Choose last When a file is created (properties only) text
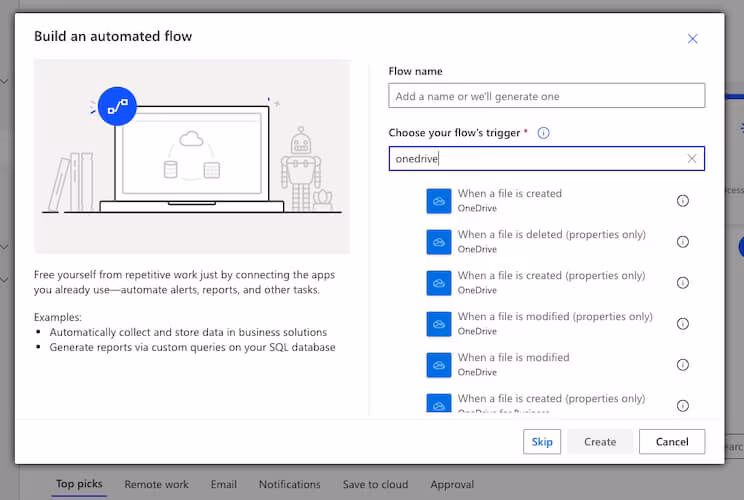Image resolution: width=744 pixels, height=500 pixels. 551,398
